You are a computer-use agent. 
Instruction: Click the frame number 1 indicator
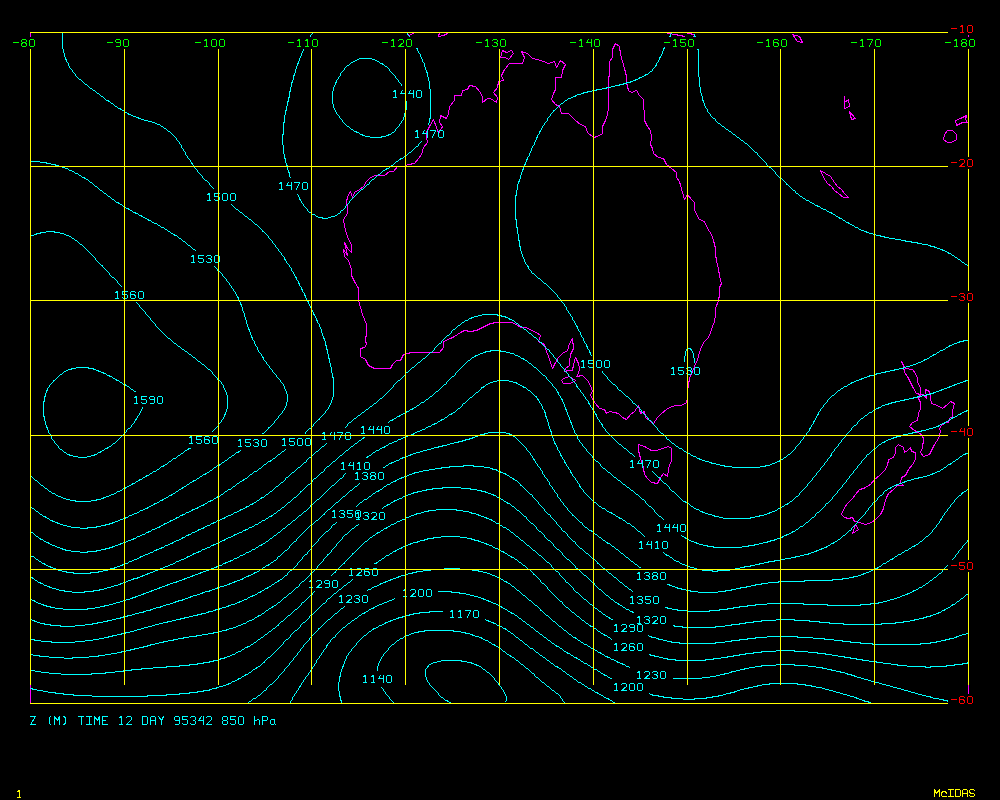pos(19,793)
